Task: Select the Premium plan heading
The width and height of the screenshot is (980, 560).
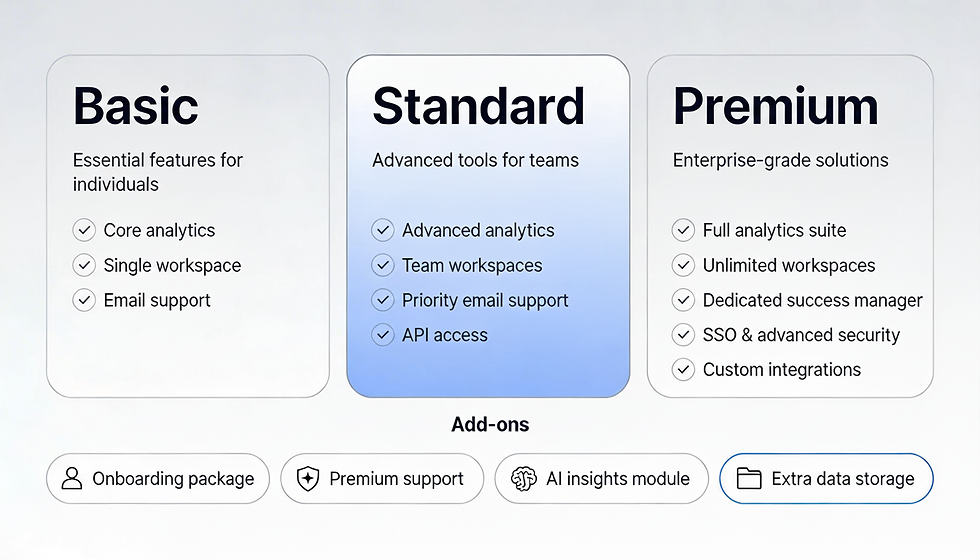Action: [776, 106]
